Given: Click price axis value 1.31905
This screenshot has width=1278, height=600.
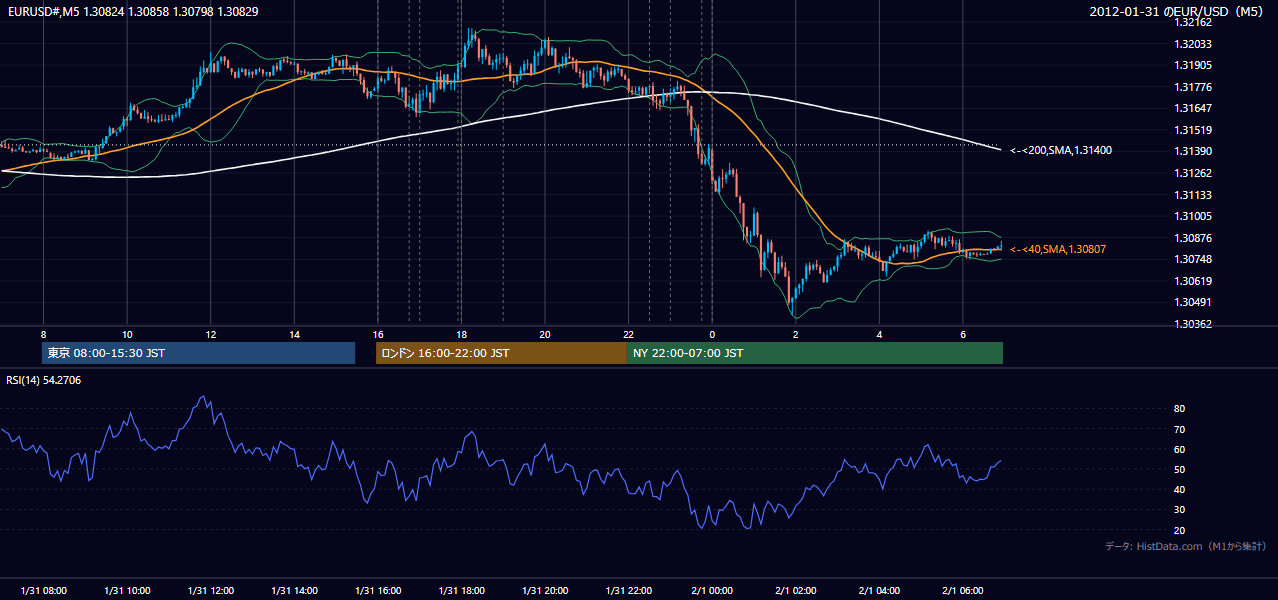Looking at the screenshot, I should point(1192,65).
